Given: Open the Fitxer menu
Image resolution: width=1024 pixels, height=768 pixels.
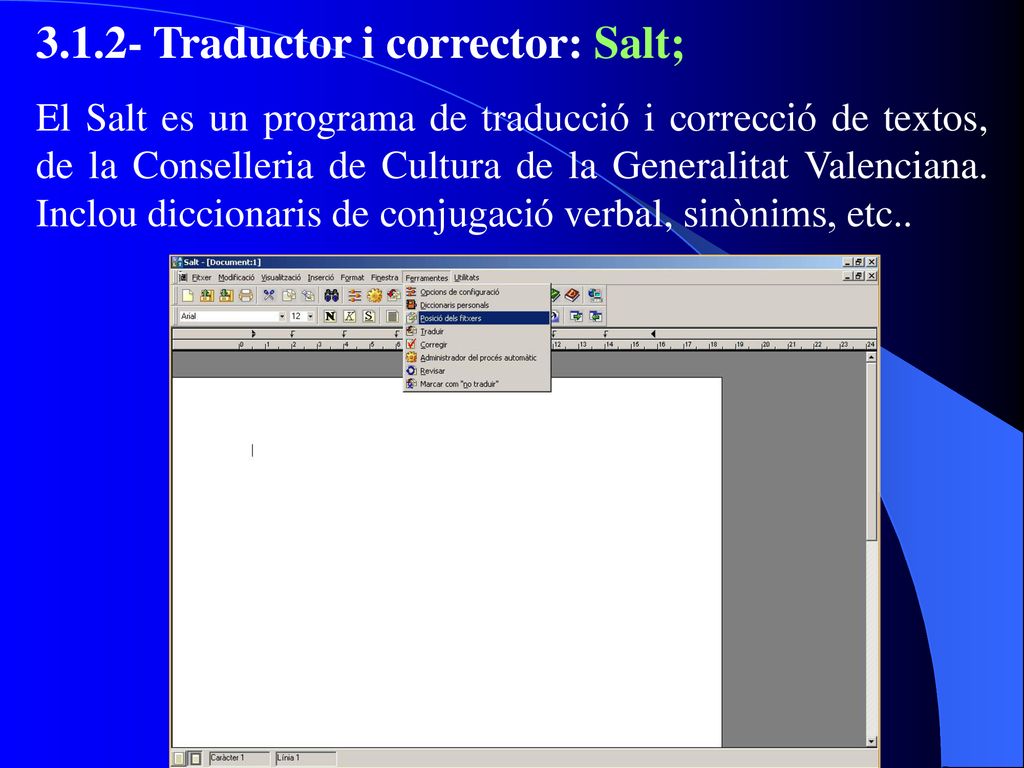Looking at the screenshot, I should click(201, 278).
